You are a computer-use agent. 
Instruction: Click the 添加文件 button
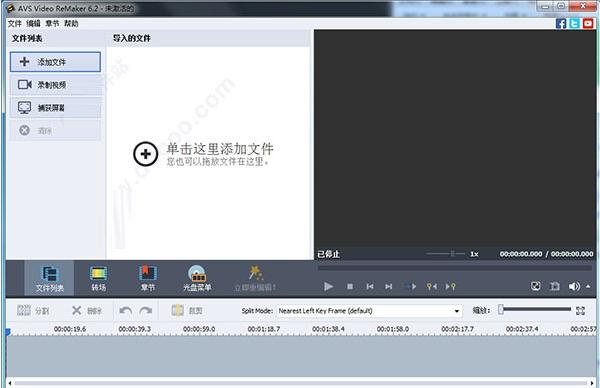point(55,62)
